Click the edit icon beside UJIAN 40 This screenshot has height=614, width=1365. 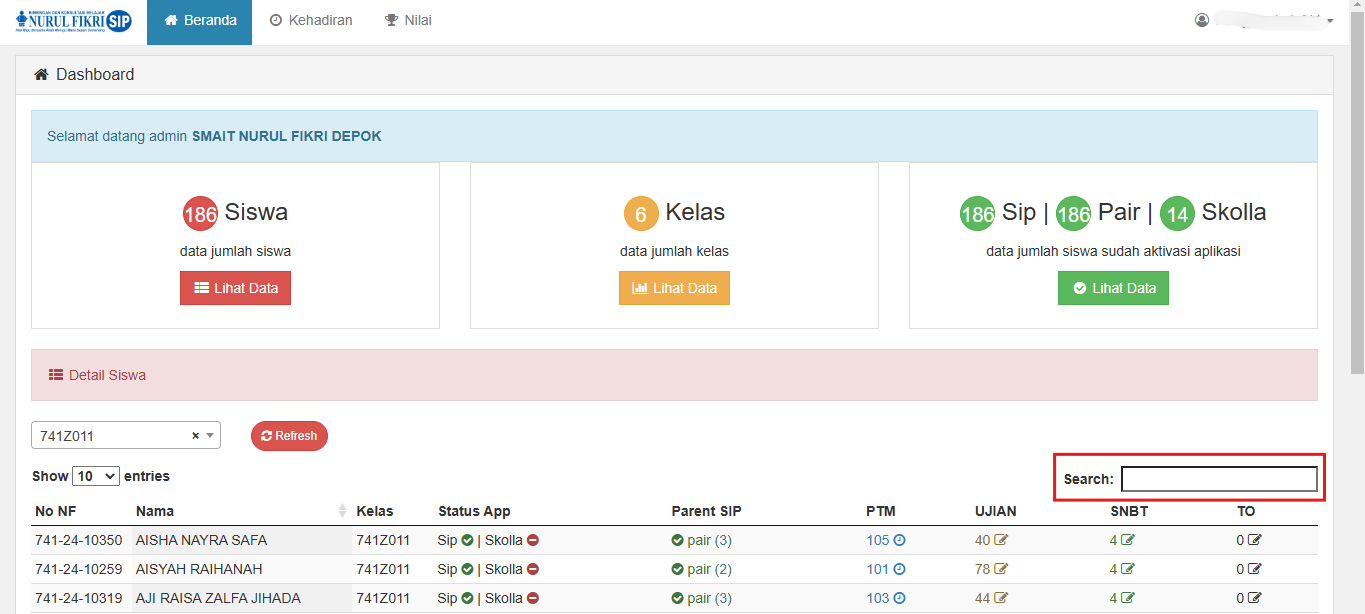1001,541
